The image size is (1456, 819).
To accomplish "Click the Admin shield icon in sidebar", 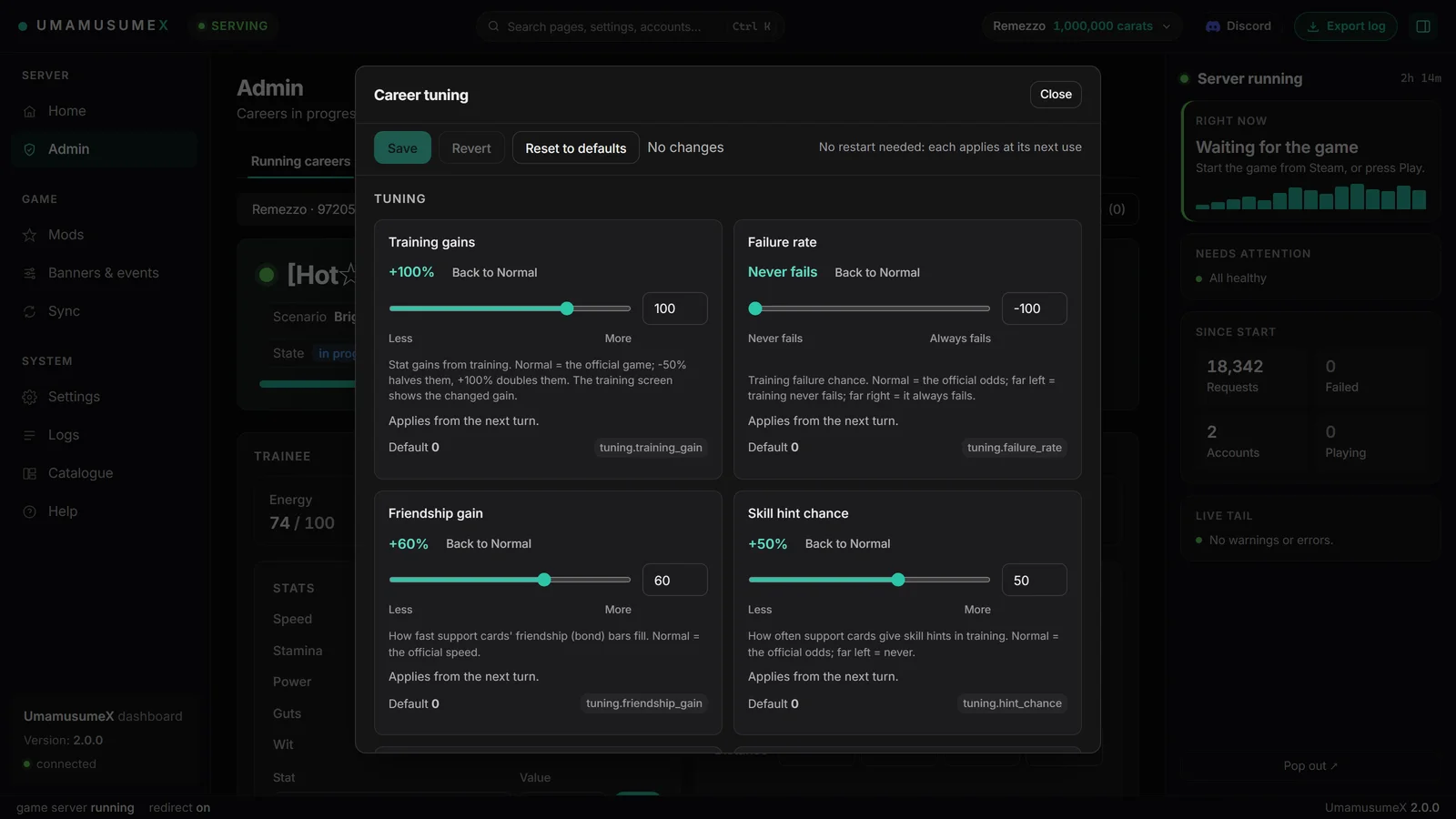I will tap(30, 149).
